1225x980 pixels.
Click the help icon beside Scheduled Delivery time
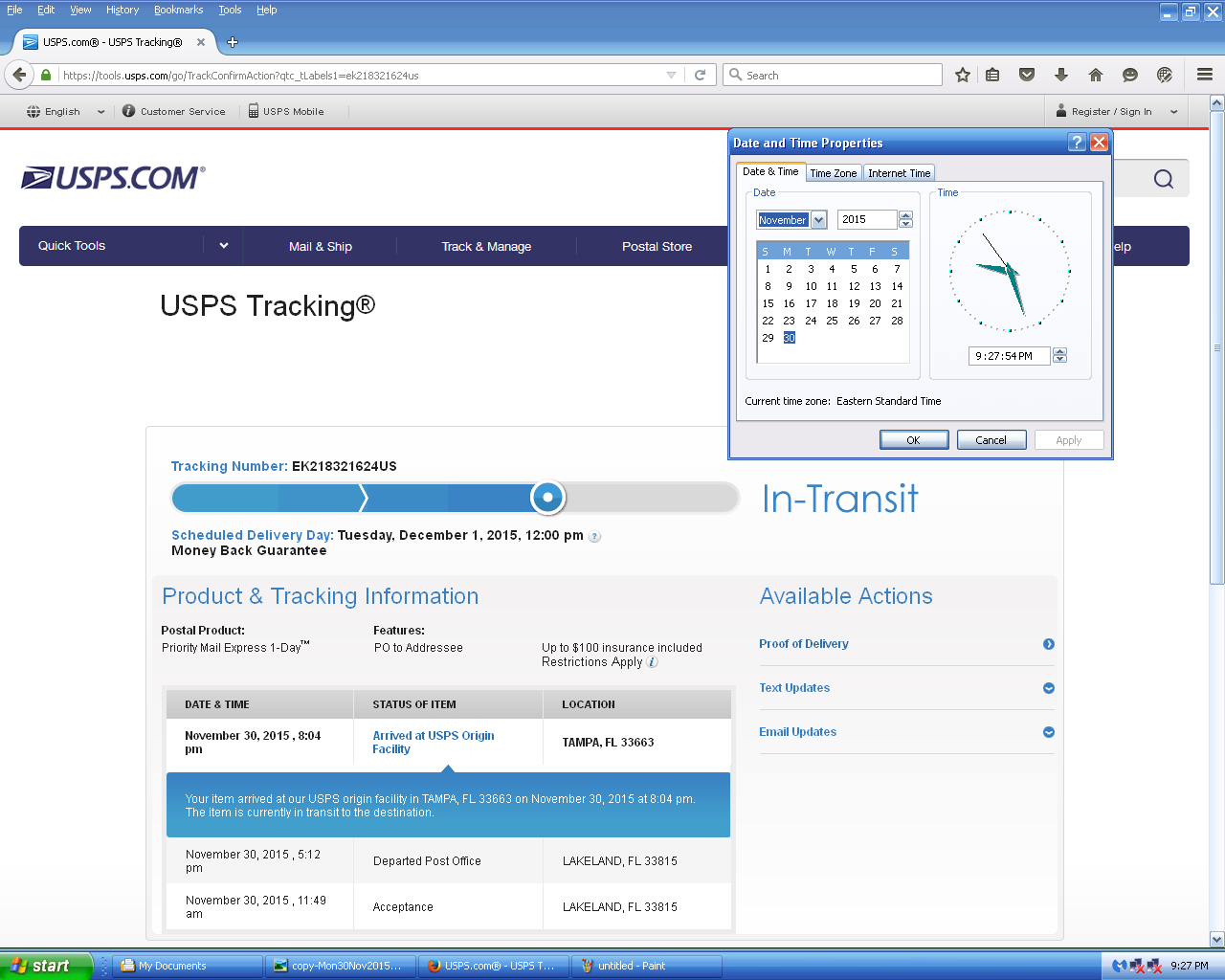[594, 537]
